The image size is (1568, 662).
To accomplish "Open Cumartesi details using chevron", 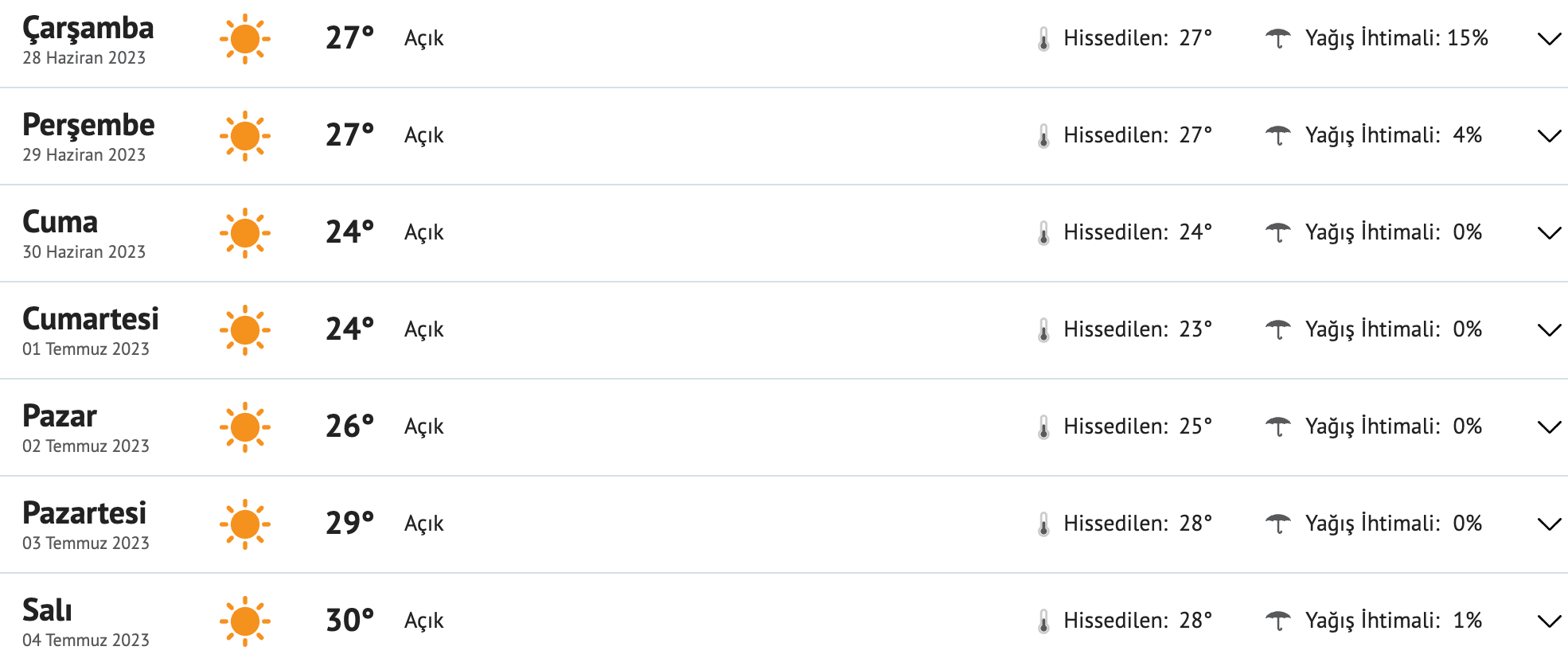I will tap(1549, 330).
